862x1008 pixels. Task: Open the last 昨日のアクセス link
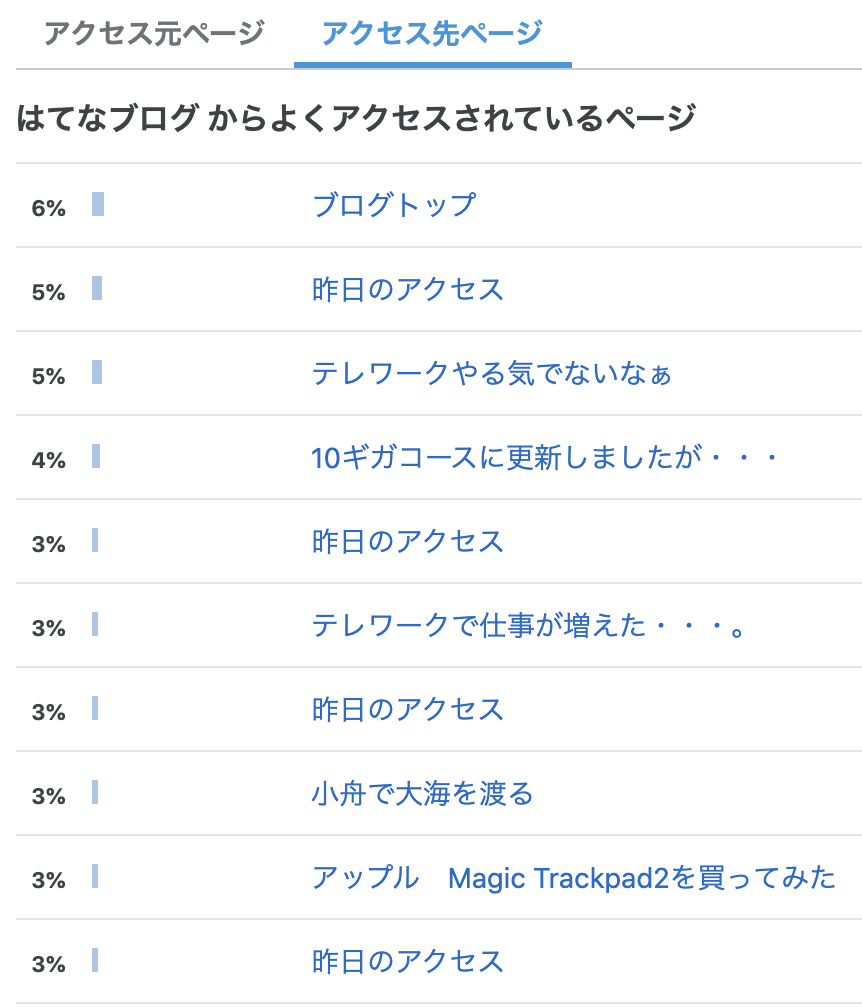coord(408,962)
